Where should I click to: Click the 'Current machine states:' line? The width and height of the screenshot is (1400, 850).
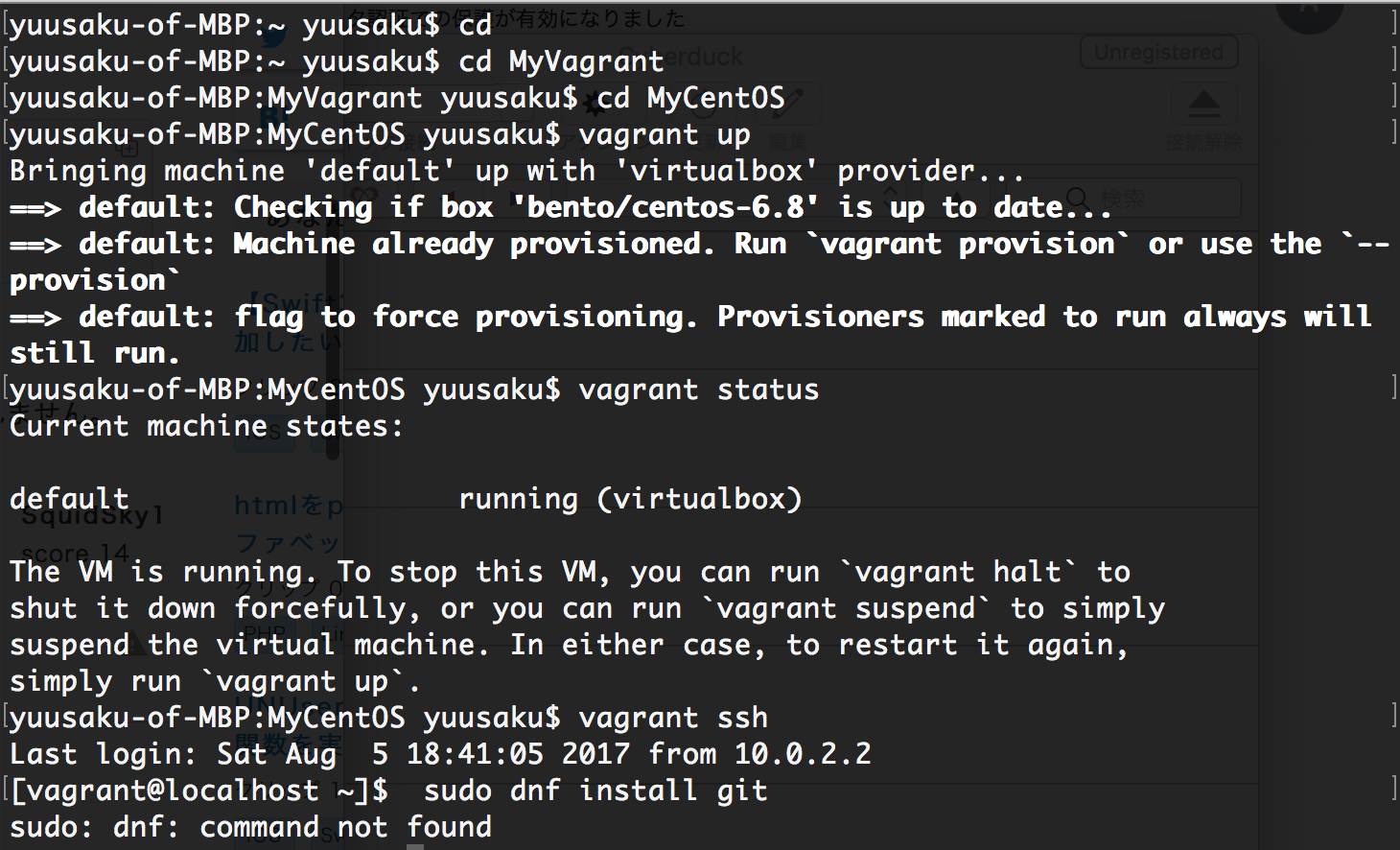206,426
